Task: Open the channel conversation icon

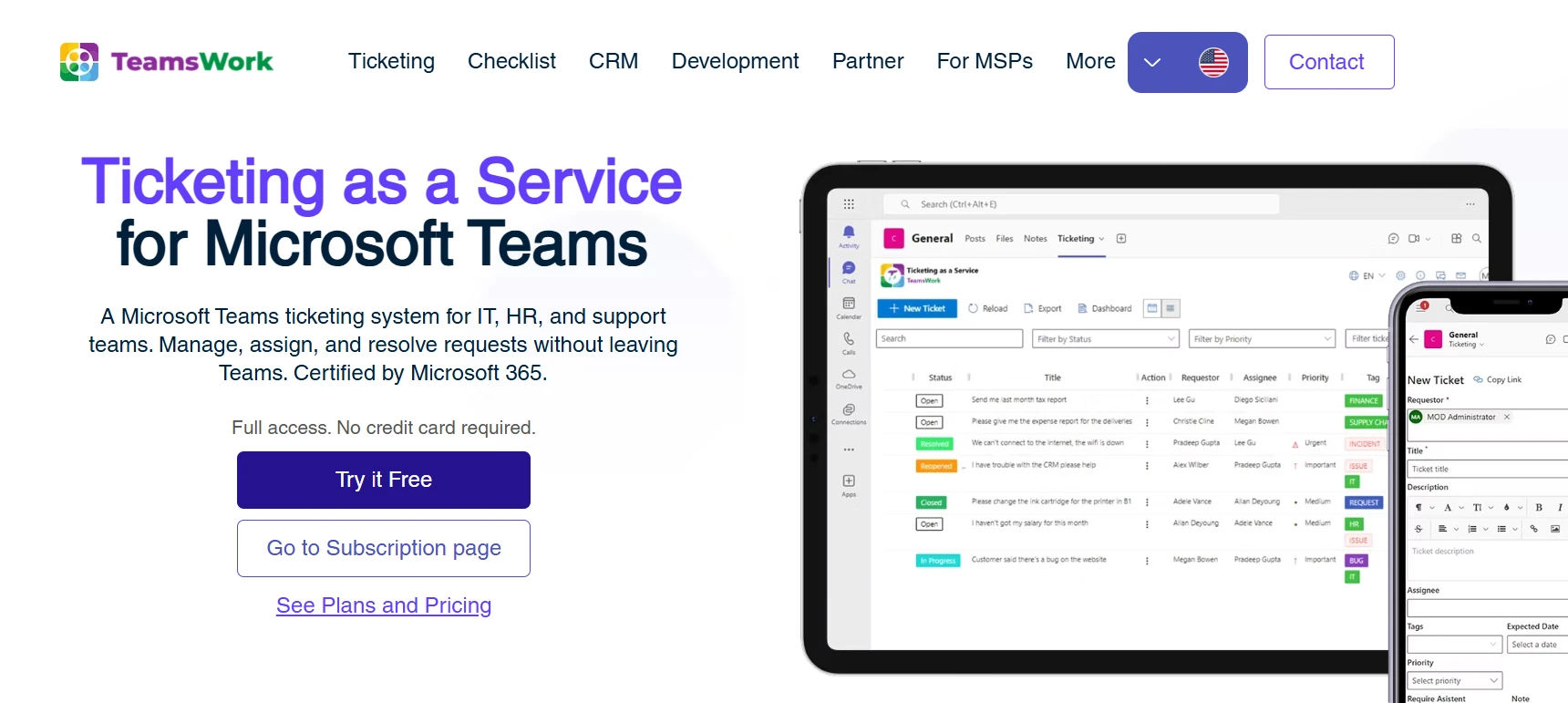Action: 1393,239
